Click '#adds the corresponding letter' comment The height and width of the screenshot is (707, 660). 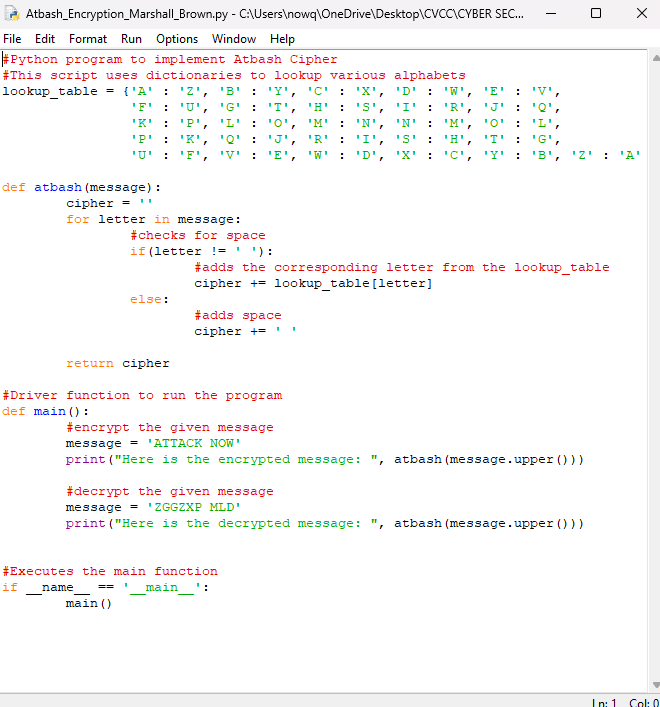coord(314,267)
